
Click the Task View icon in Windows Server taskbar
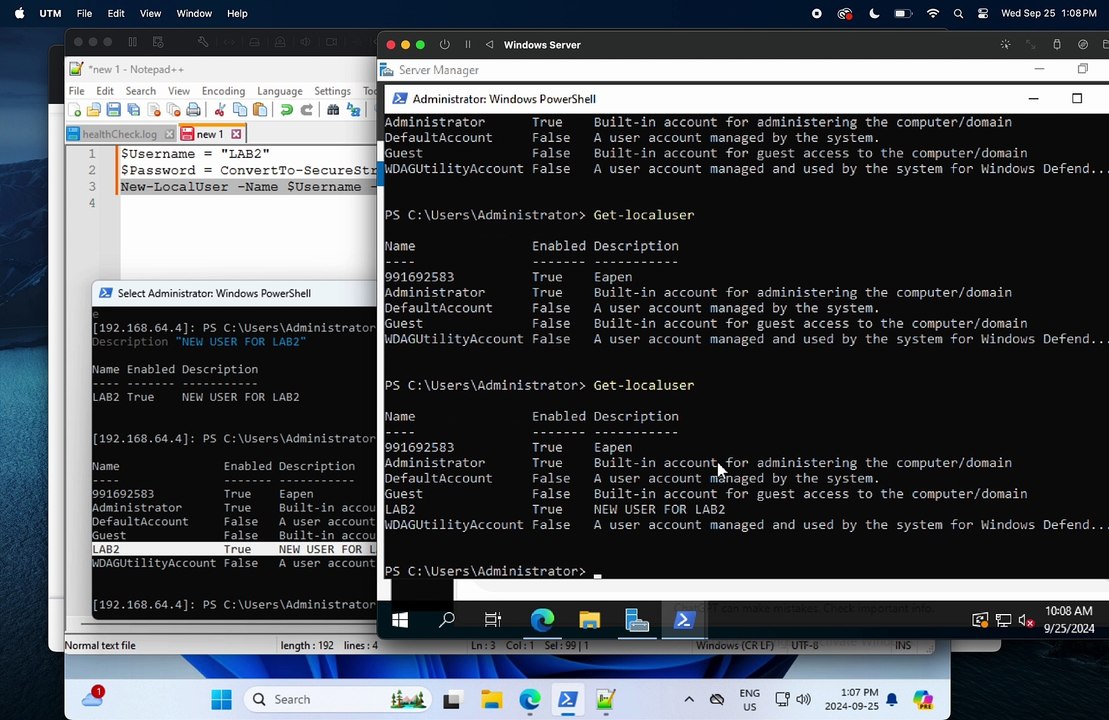tap(493, 620)
